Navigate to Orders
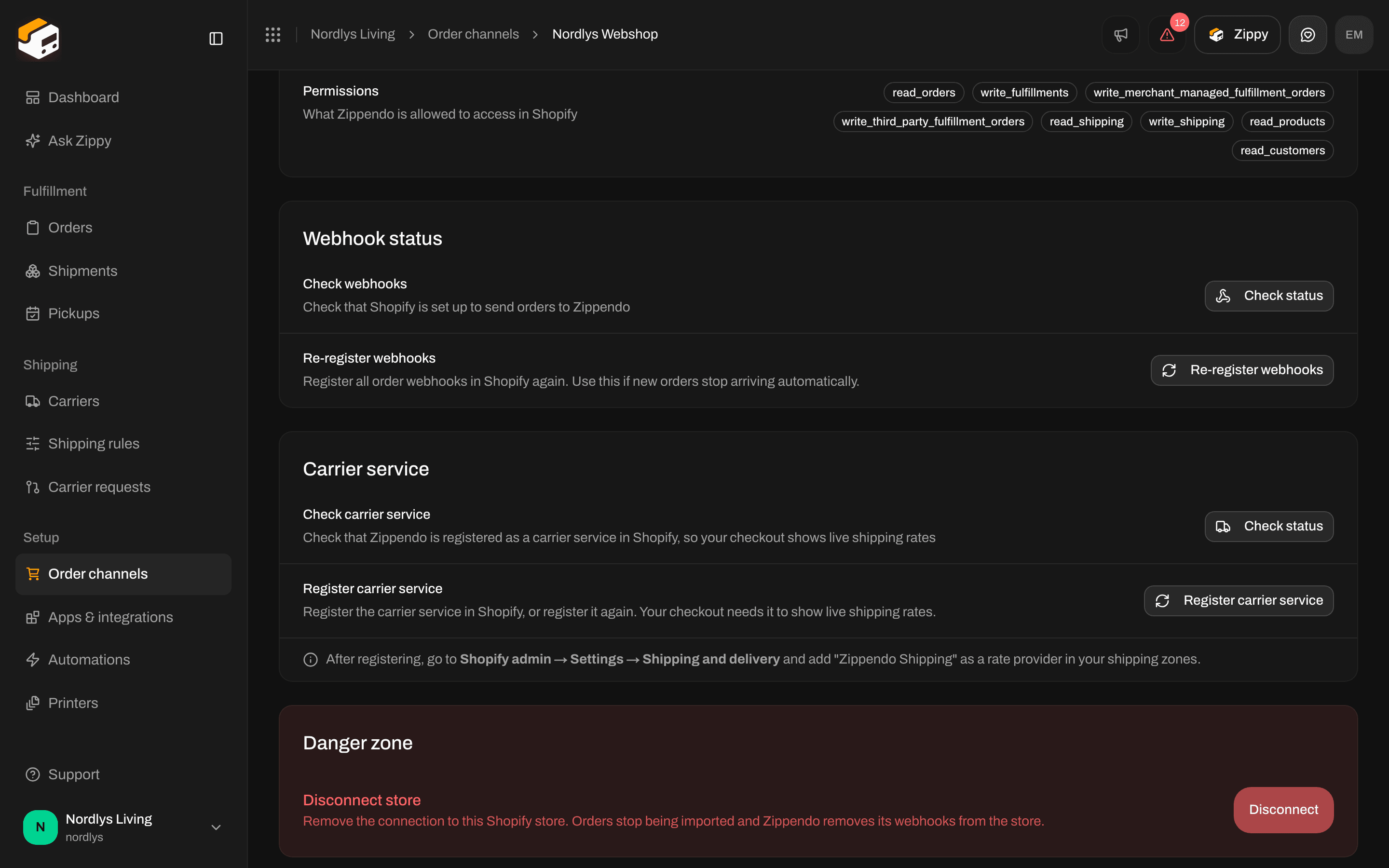This screenshot has height=868, width=1389. (x=123, y=228)
